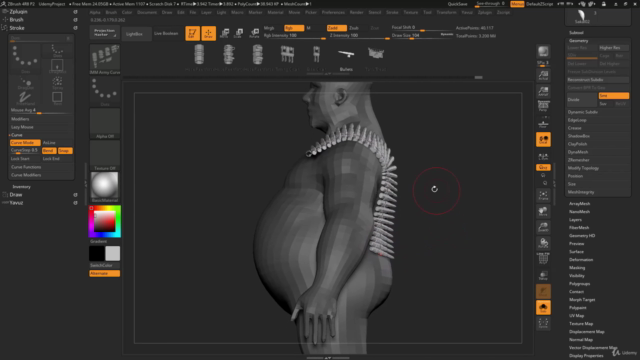Image resolution: width=640 pixels, height=360 pixels.
Task: Toggle the Floor grid icon
Action: [543, 123]
